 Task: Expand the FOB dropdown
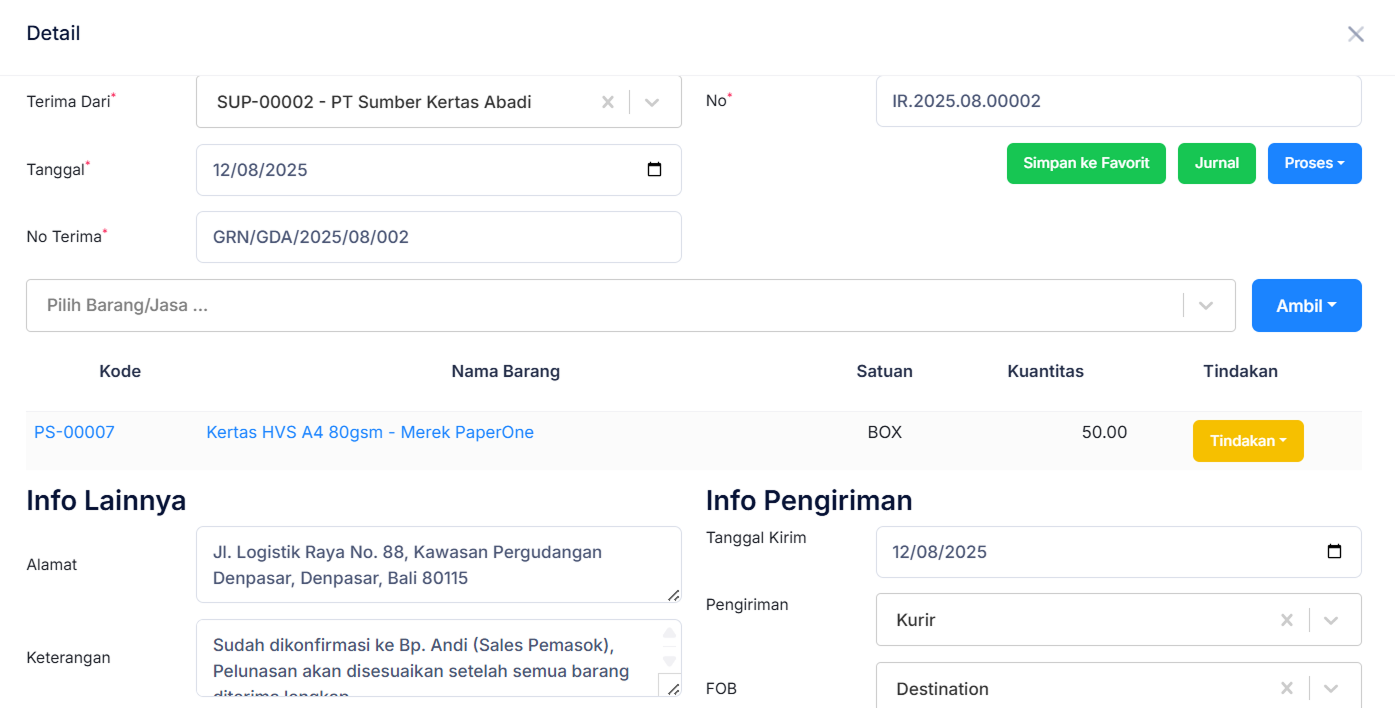coord(1331,688)
